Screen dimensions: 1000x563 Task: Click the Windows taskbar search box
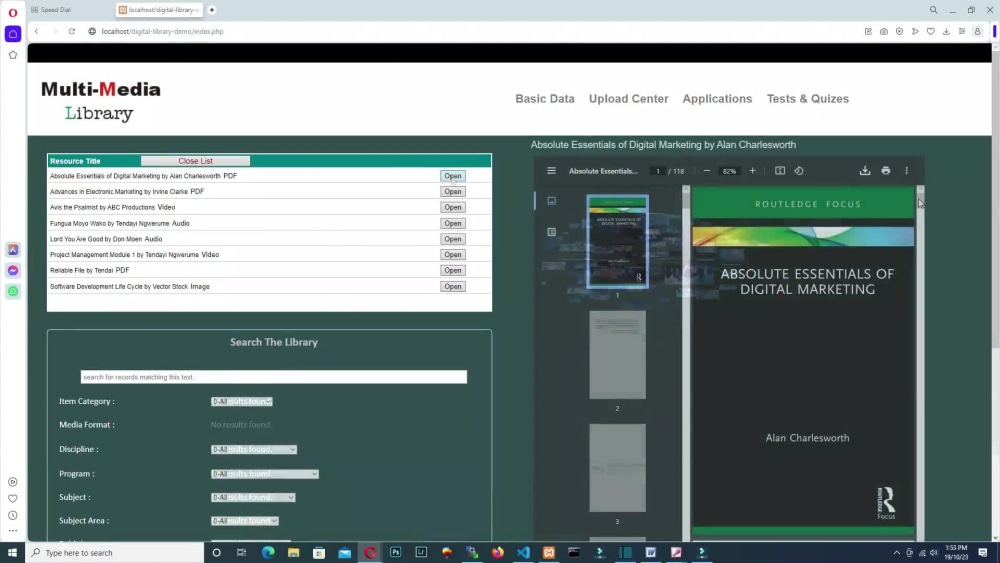pos(115,553)
